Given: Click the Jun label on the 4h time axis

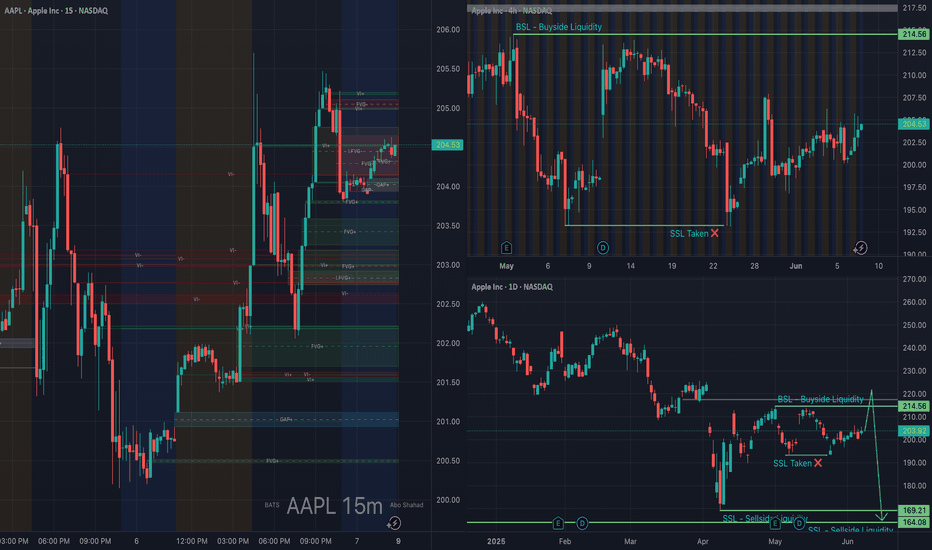Looking at the screenshot, I should [x=795, y=266].
